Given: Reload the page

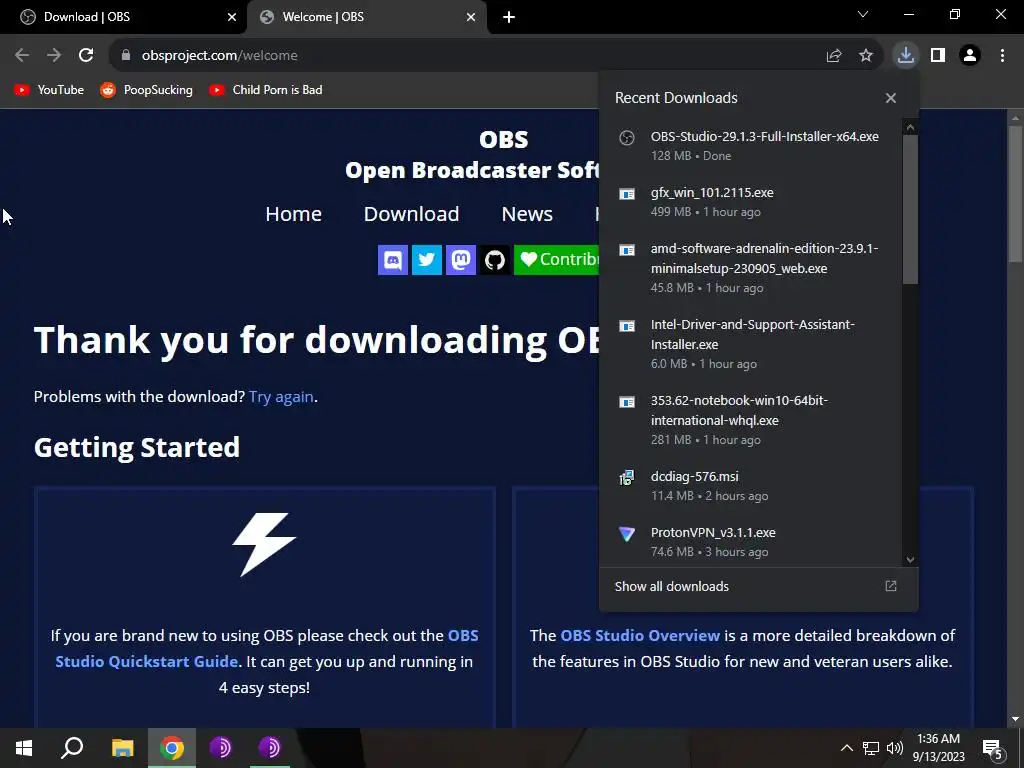Looking at the screenshot, I should point(86,56).
